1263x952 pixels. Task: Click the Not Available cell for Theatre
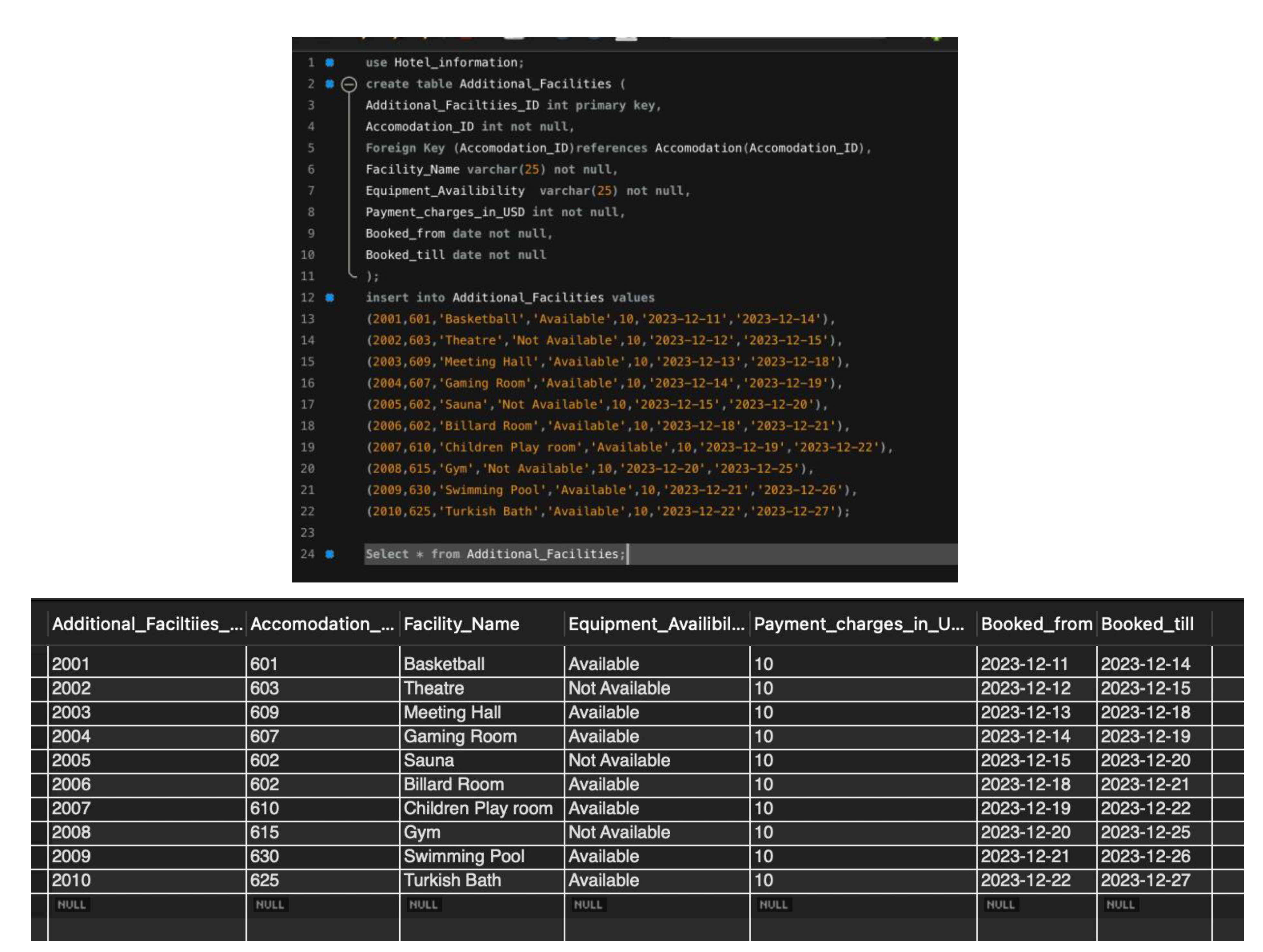(x=619, y=688)
